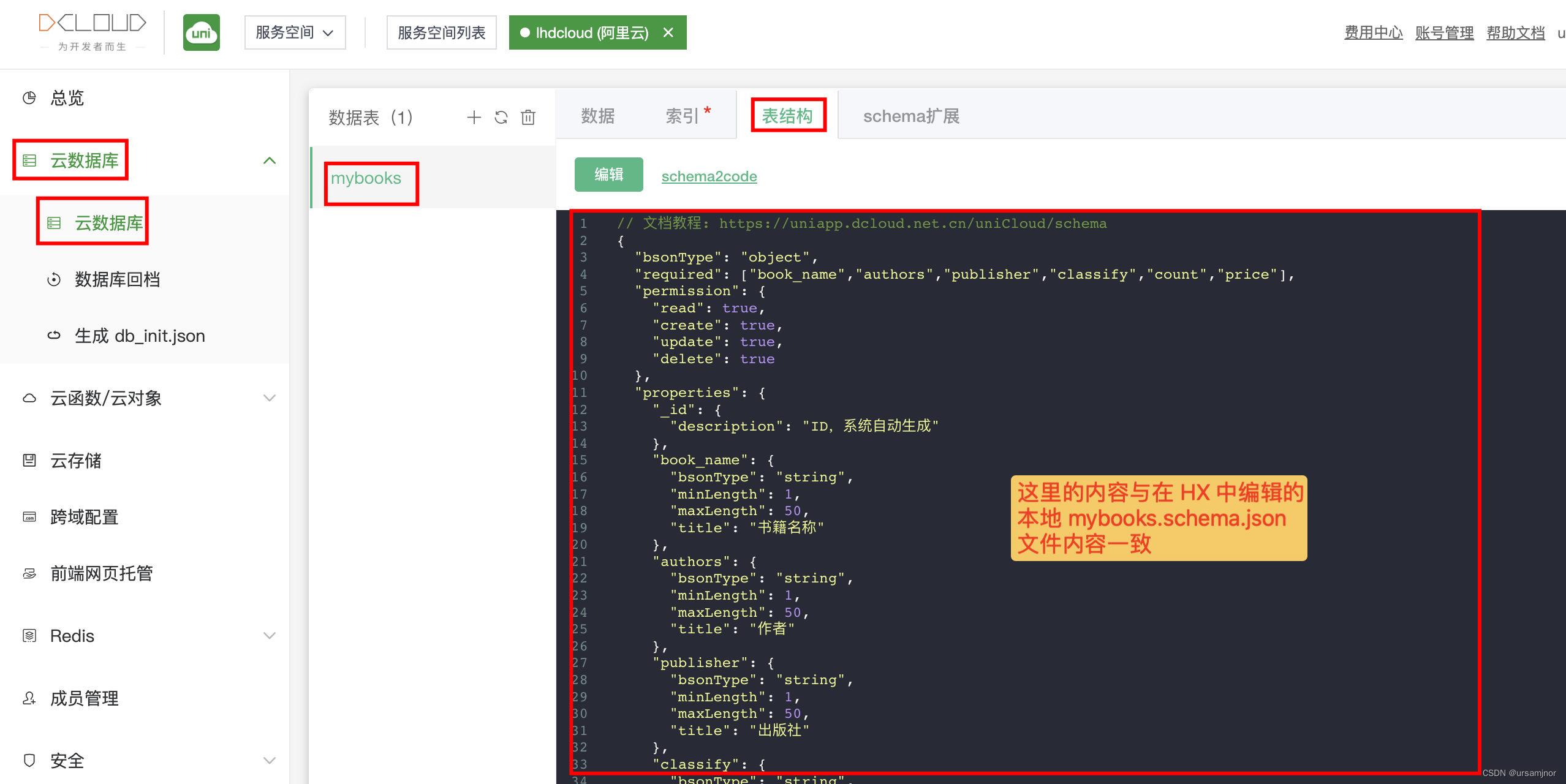Click the 安全 shield icon
1566x784 pixels.
(x=29, y=761)
